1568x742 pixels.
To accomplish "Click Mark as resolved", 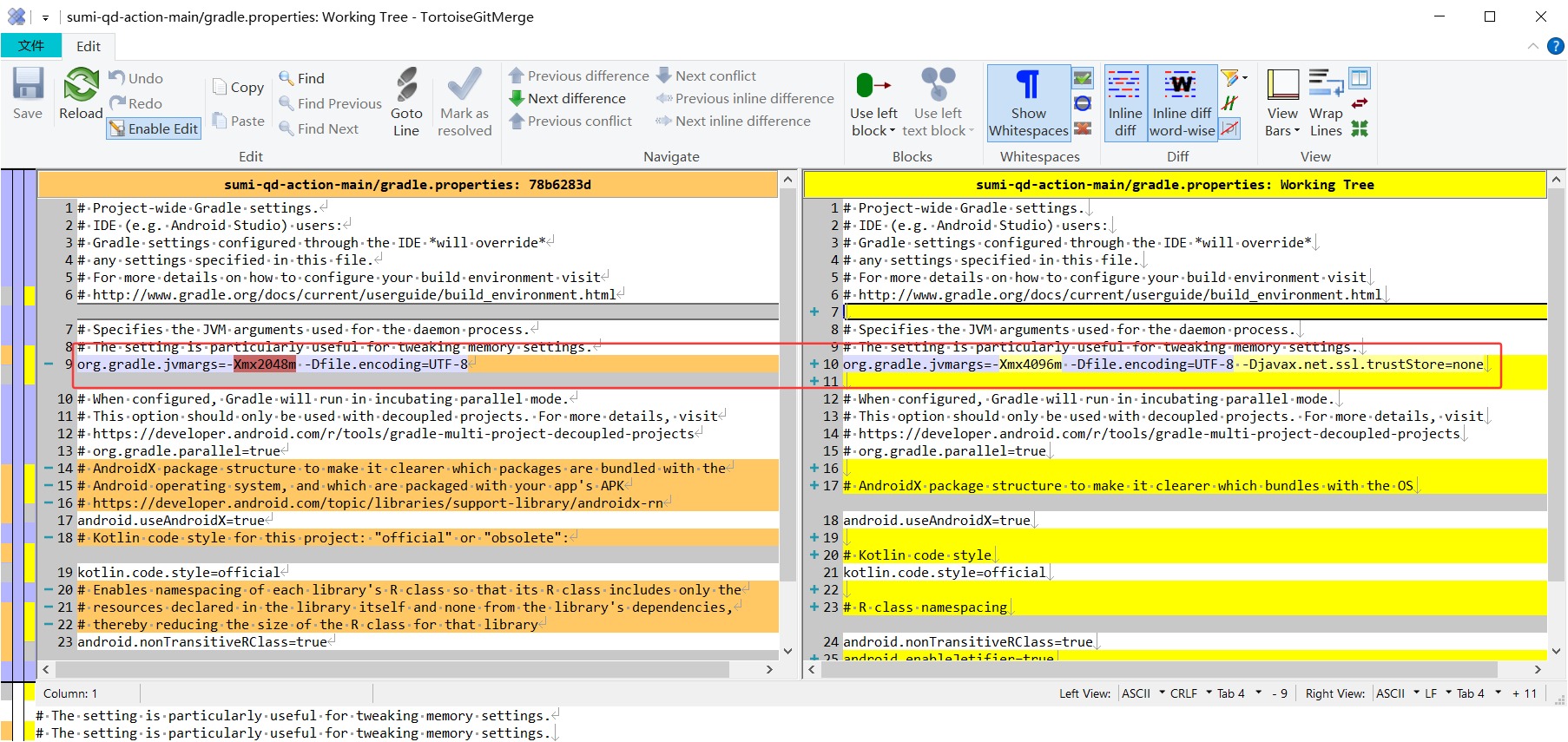I will (x=464, y=102).
